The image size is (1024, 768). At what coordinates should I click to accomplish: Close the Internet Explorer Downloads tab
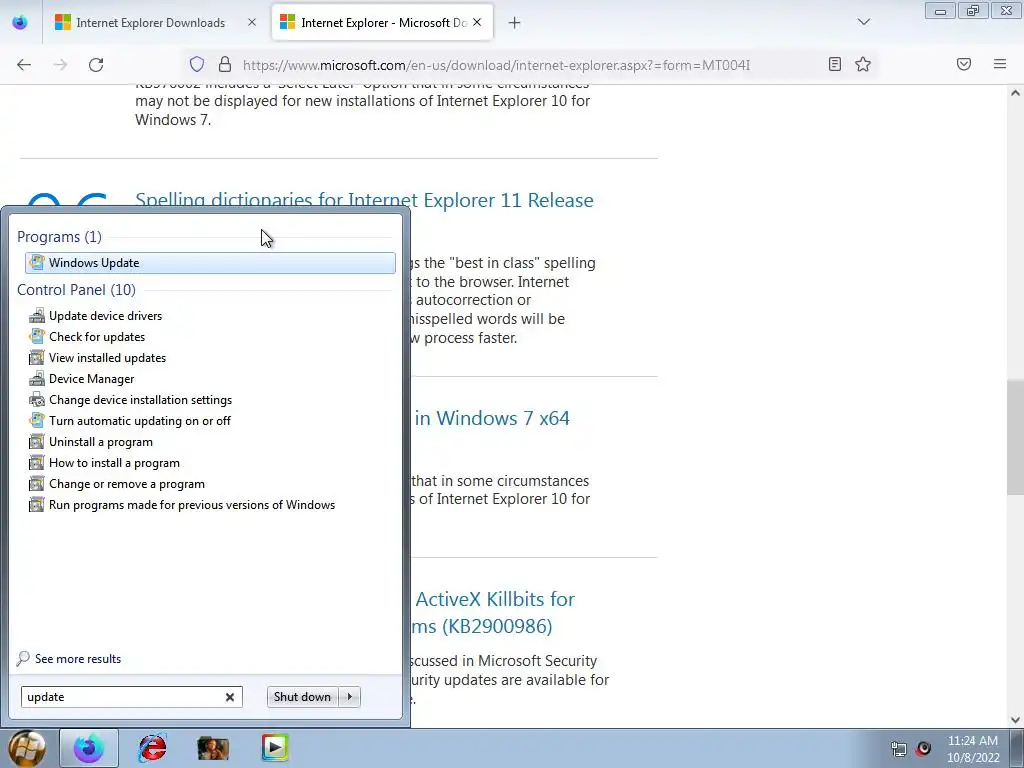tap(252, 22)
